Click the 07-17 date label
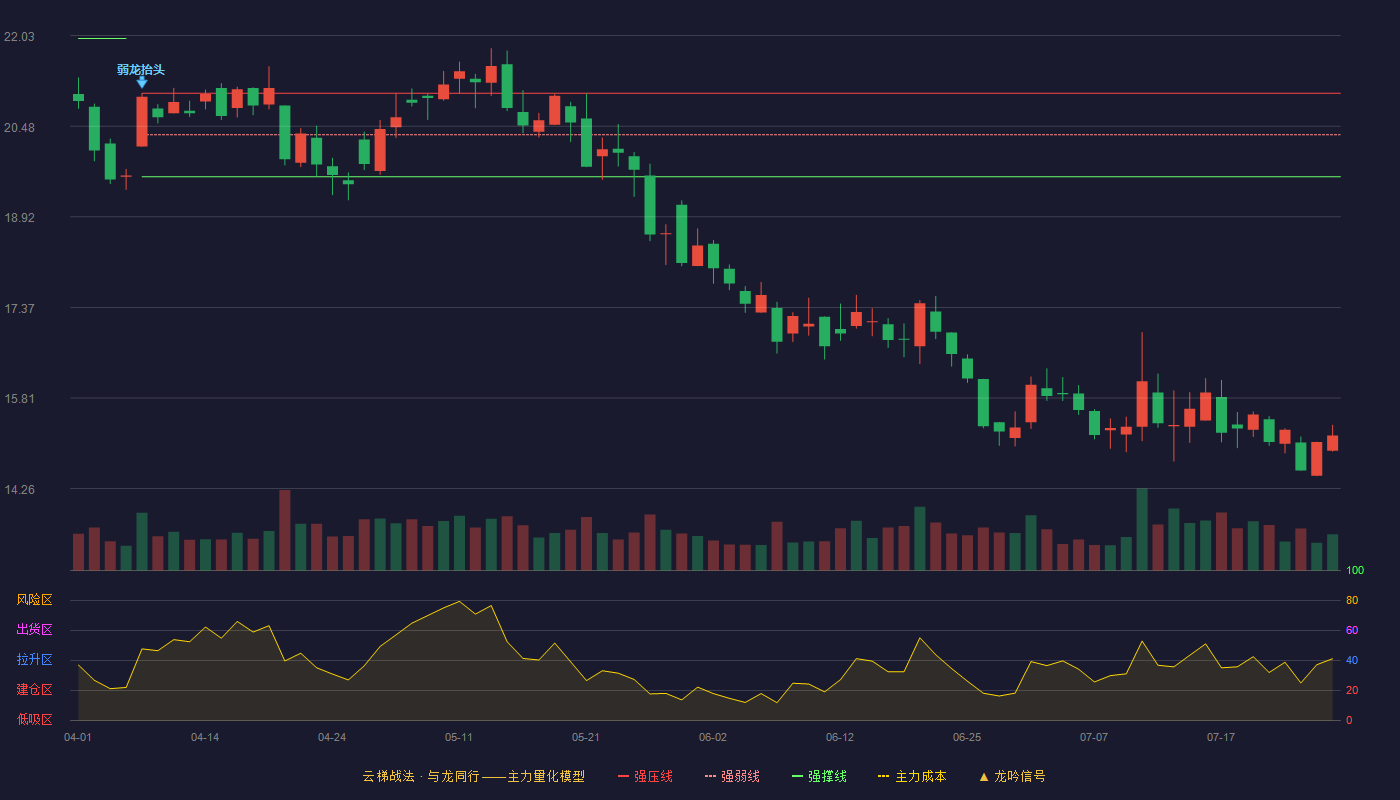The width and height of the screenshot is (1400, 800). [1221, 737]
